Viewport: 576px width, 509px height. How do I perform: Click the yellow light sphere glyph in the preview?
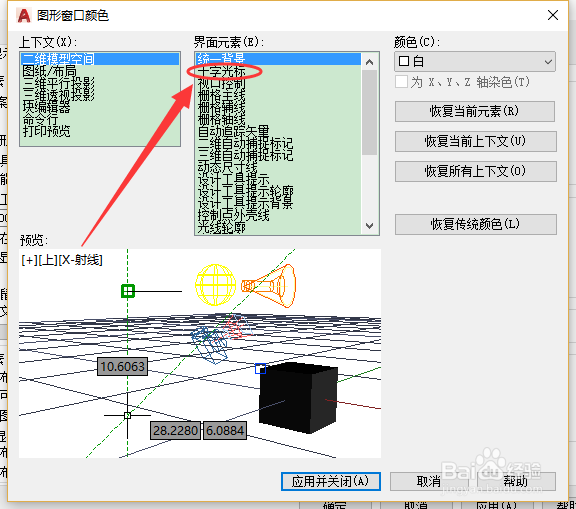(215, 285)
